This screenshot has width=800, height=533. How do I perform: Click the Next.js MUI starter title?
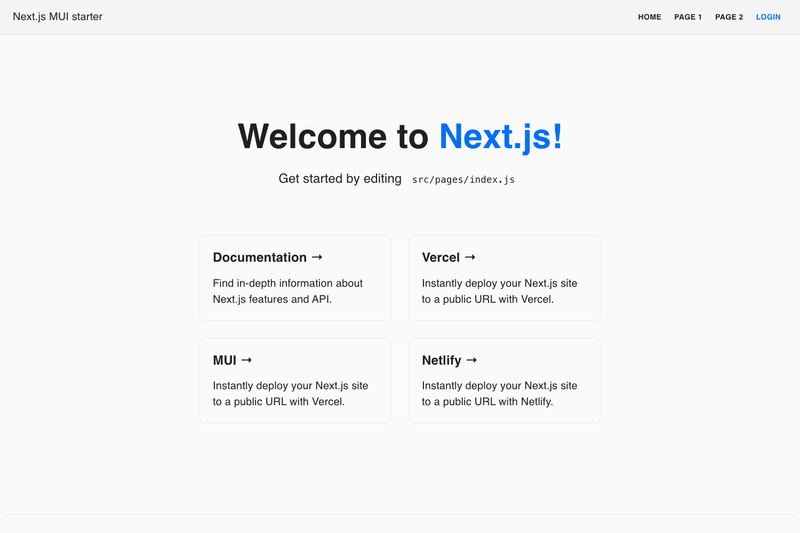click(58, 17)
